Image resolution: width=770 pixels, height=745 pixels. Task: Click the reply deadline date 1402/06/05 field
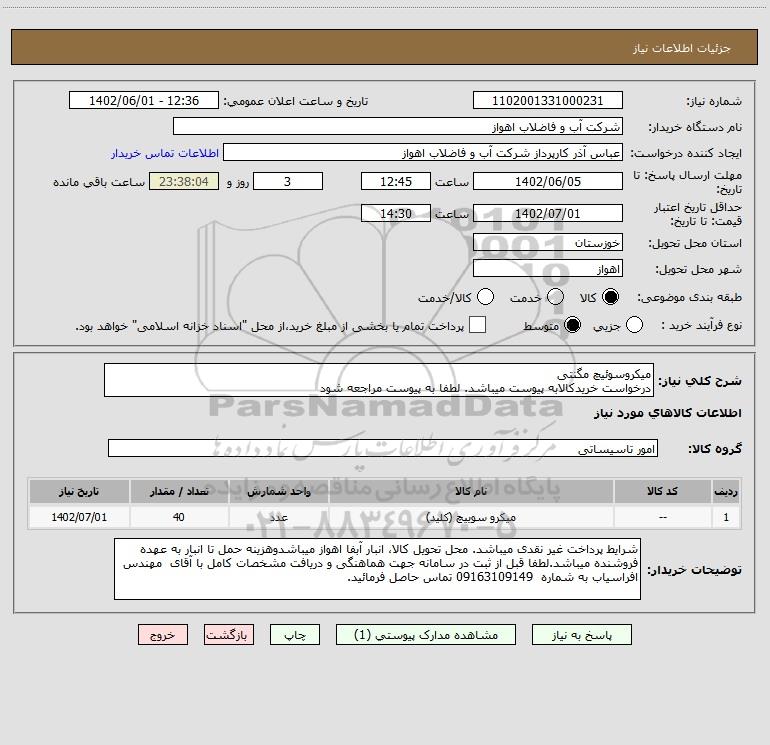(548, 181)
